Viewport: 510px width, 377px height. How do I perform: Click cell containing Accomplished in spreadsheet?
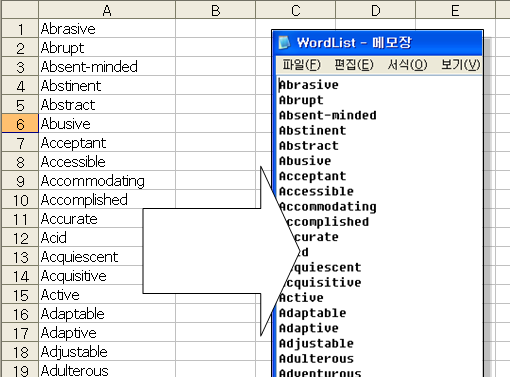click(x=107, y=199)
